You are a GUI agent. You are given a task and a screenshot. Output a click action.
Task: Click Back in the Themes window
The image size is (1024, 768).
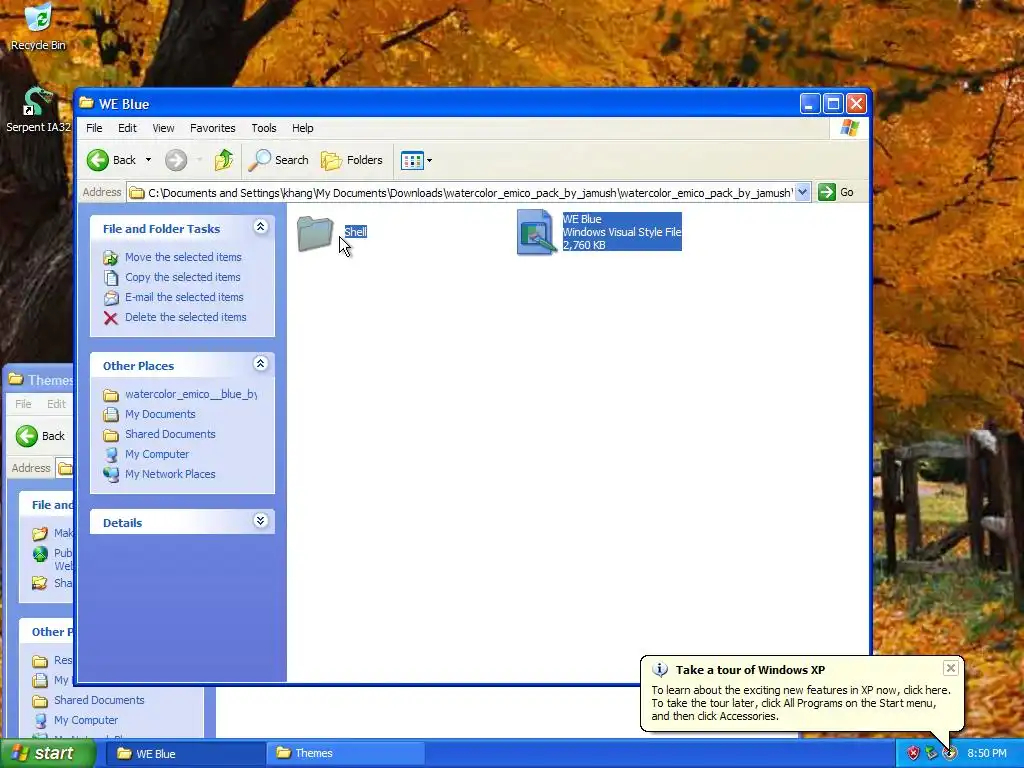40,436
